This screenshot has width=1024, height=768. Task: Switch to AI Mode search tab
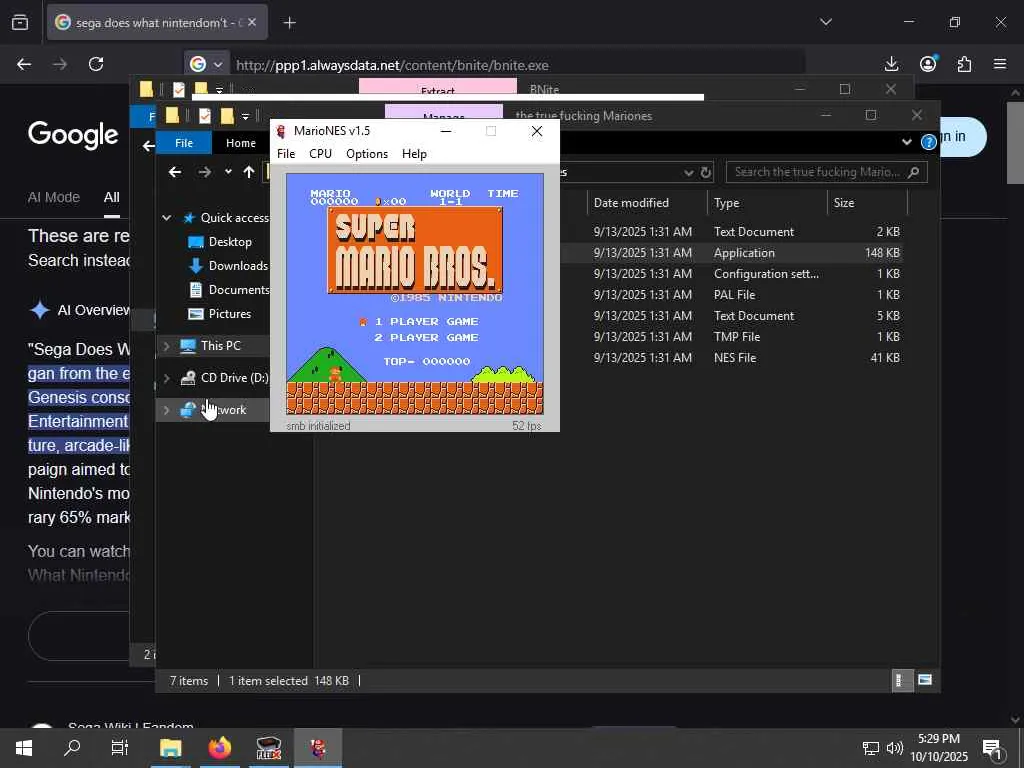click(x=54, y=197)
